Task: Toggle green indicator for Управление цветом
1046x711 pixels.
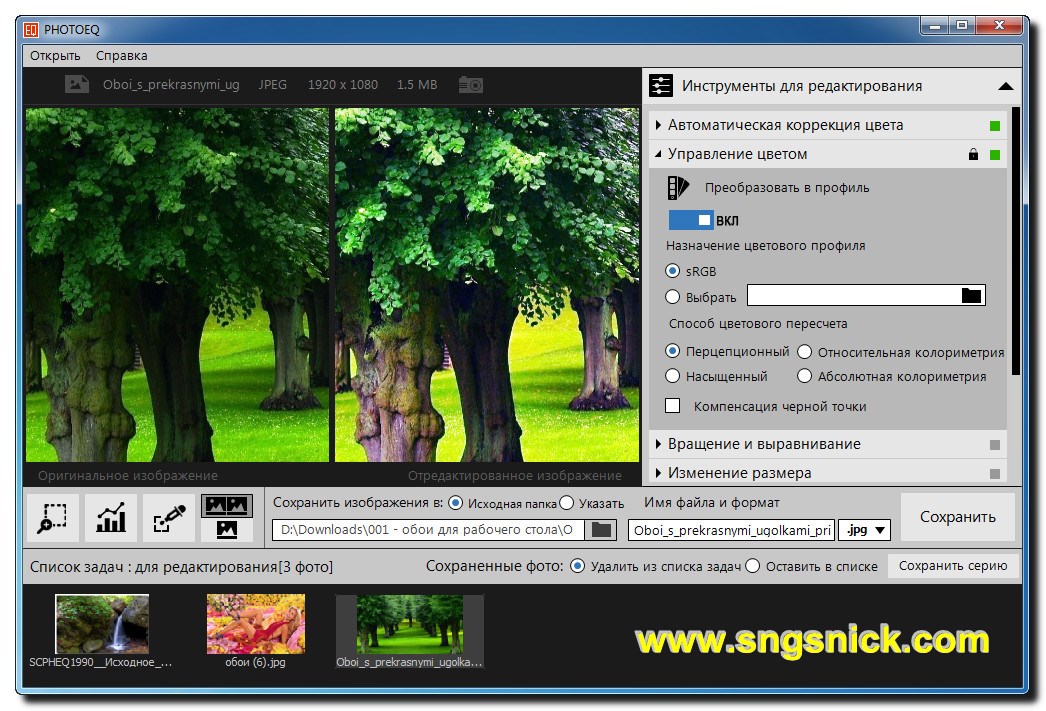Action: tap(995, 155)
